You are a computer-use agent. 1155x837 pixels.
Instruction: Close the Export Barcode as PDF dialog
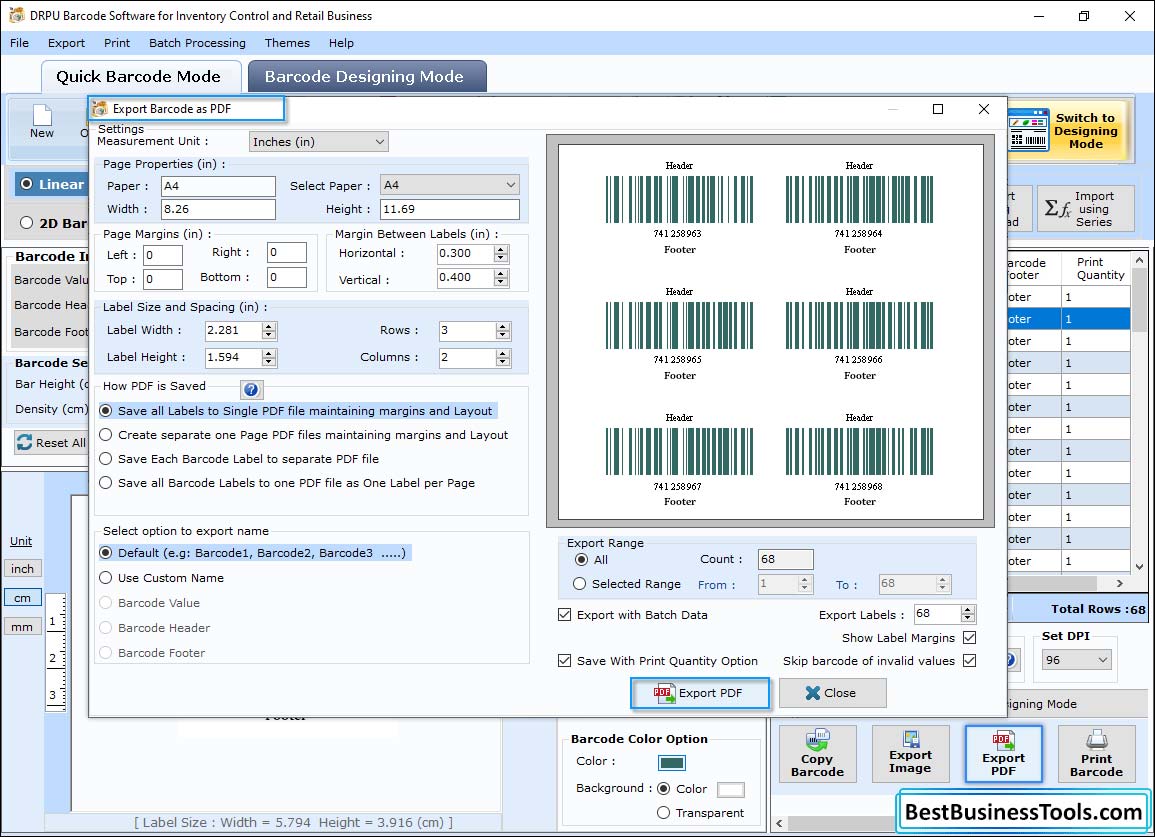(983, 109)
